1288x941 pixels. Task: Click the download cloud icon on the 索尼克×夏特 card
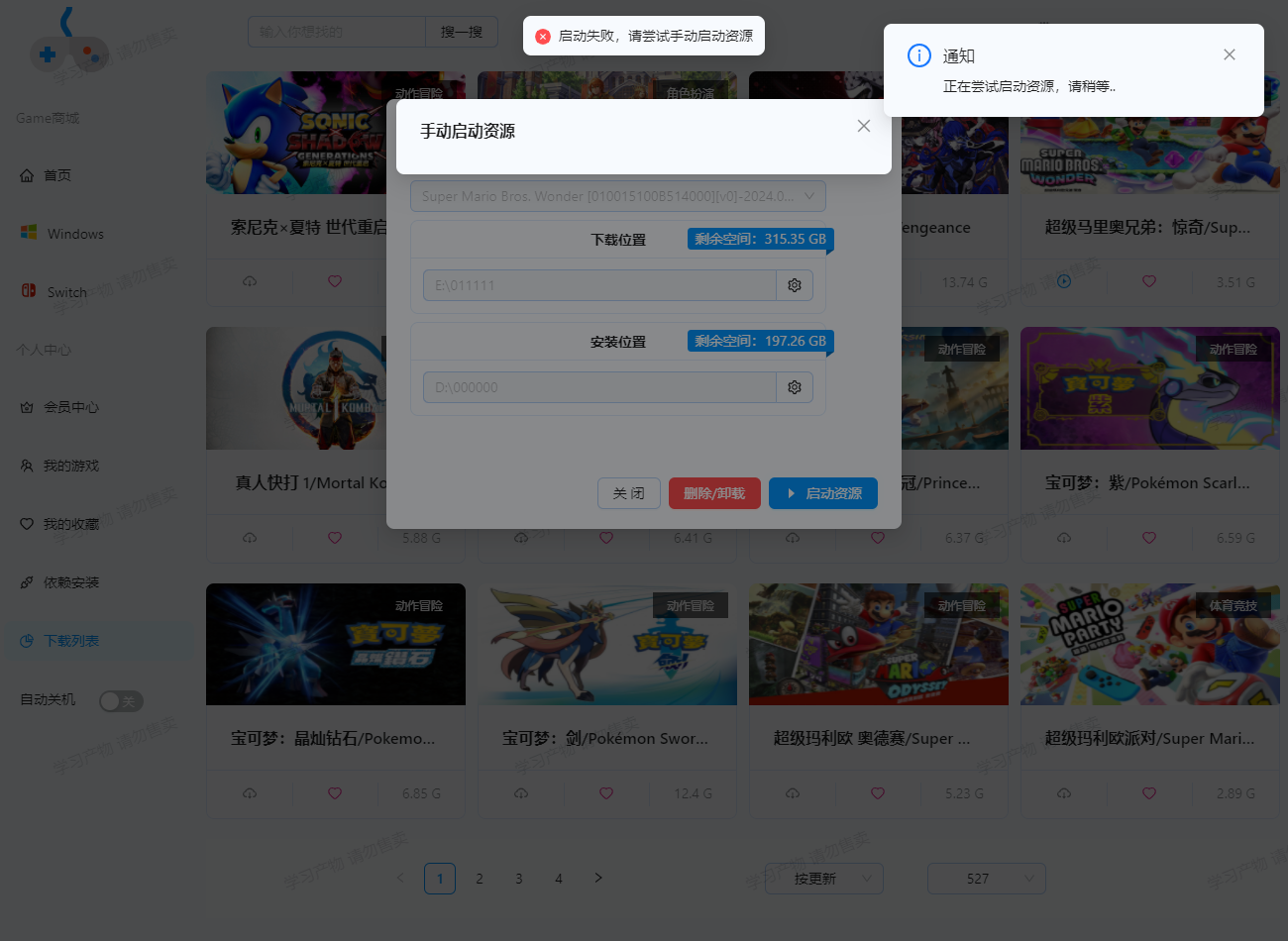click(250, 281)
